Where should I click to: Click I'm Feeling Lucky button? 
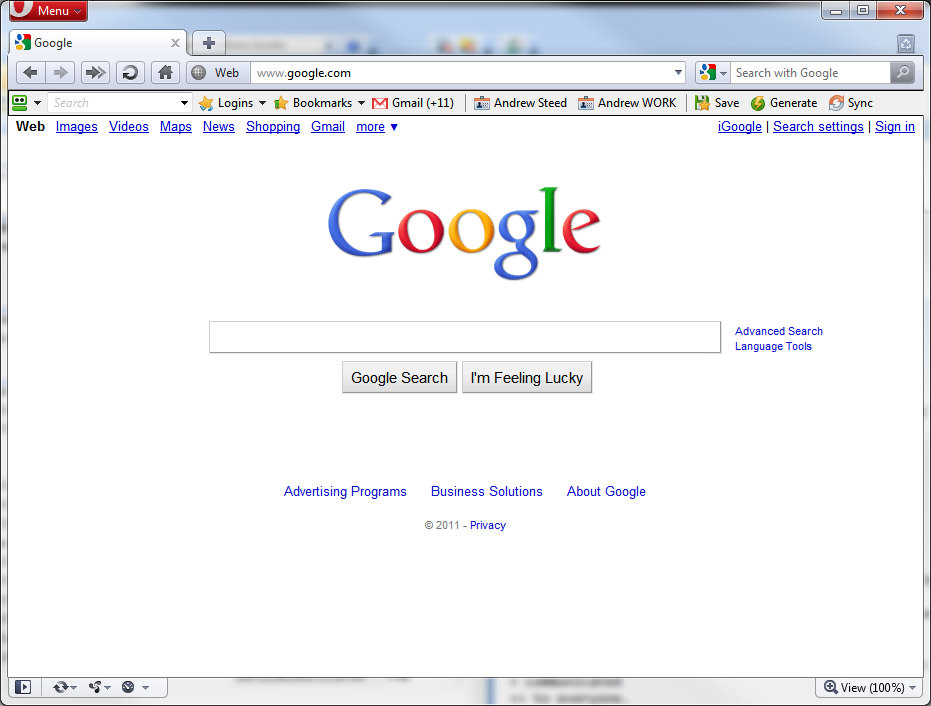[527, 378]
